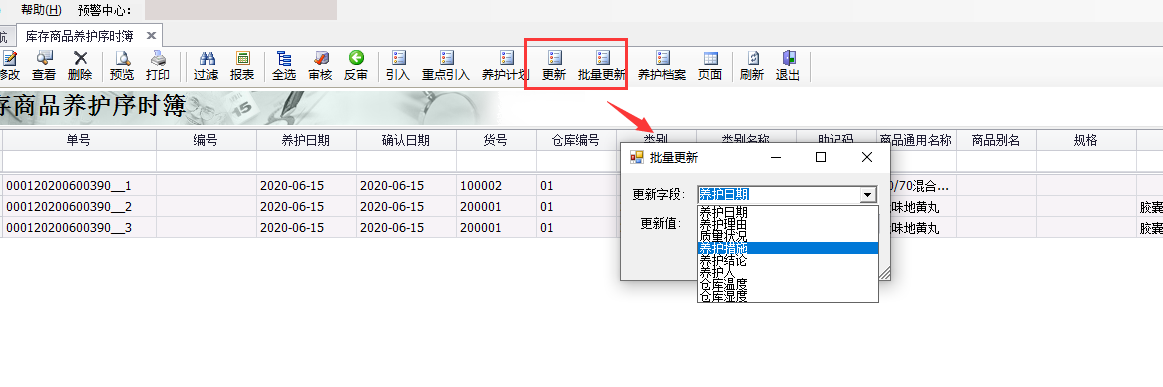Click the filter cell under 单号 column
Viewport: 1163px width, 387px height.
pyautogui.click(x=79, y=162)
